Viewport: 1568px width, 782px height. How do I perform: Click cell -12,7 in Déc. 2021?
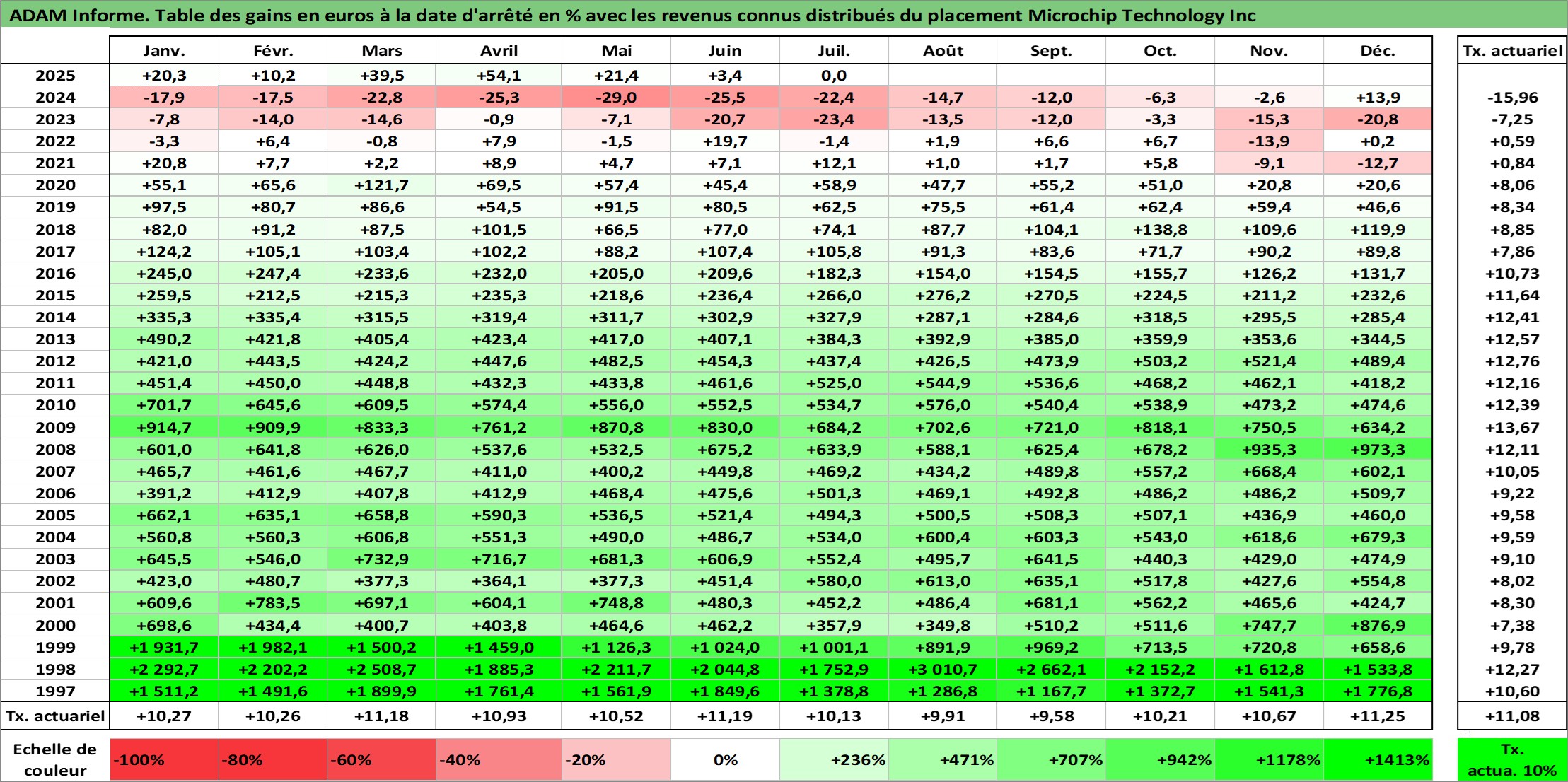[1378, 163]
